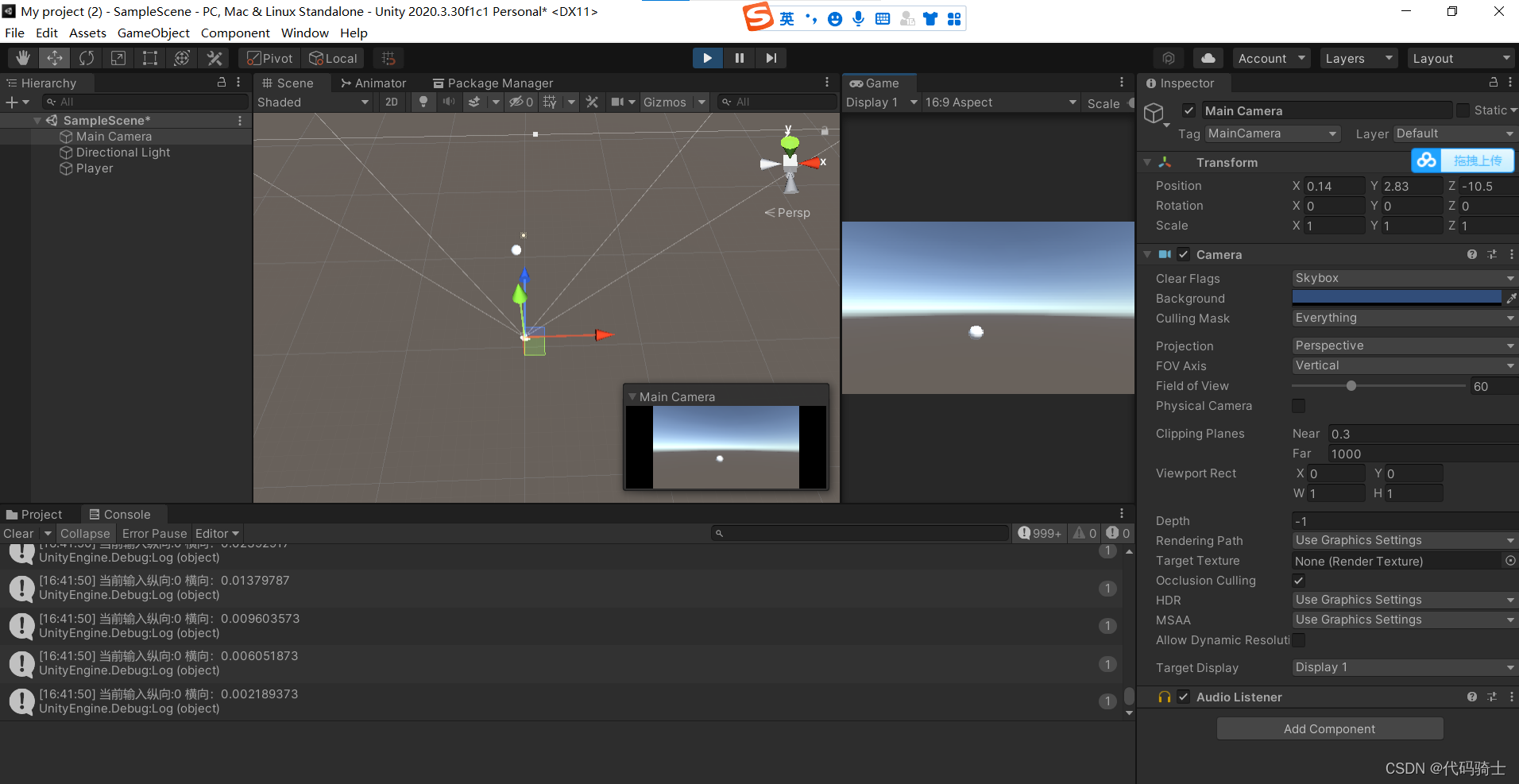Select the Rect transform tool
The height and width of the screenshot is (784, 1519).
150,58
